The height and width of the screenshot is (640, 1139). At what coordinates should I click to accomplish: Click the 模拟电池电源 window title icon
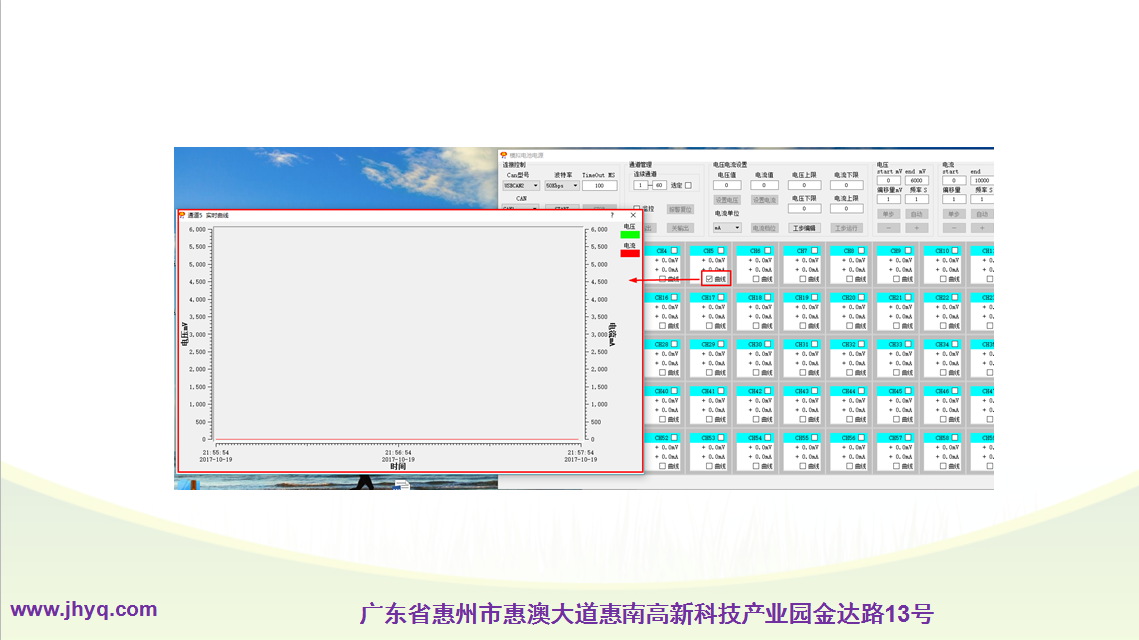point(504,155)
